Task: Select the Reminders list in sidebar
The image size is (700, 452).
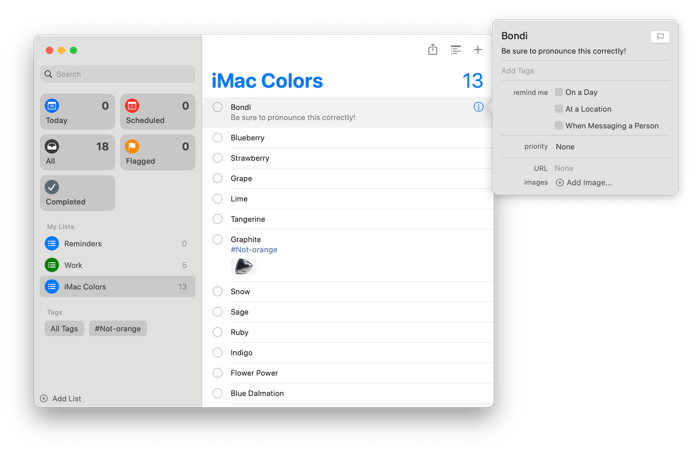Action: [117, 243]
